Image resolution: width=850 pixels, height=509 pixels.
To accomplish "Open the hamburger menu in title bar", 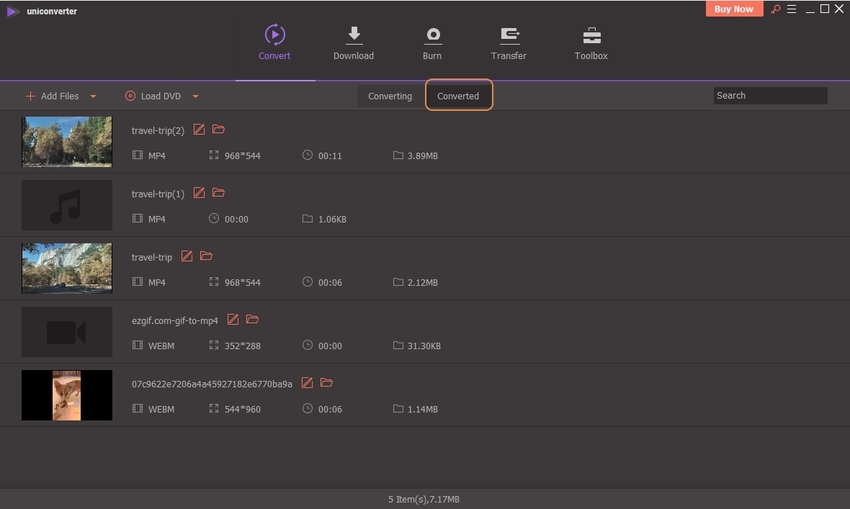I will [792, 9].
